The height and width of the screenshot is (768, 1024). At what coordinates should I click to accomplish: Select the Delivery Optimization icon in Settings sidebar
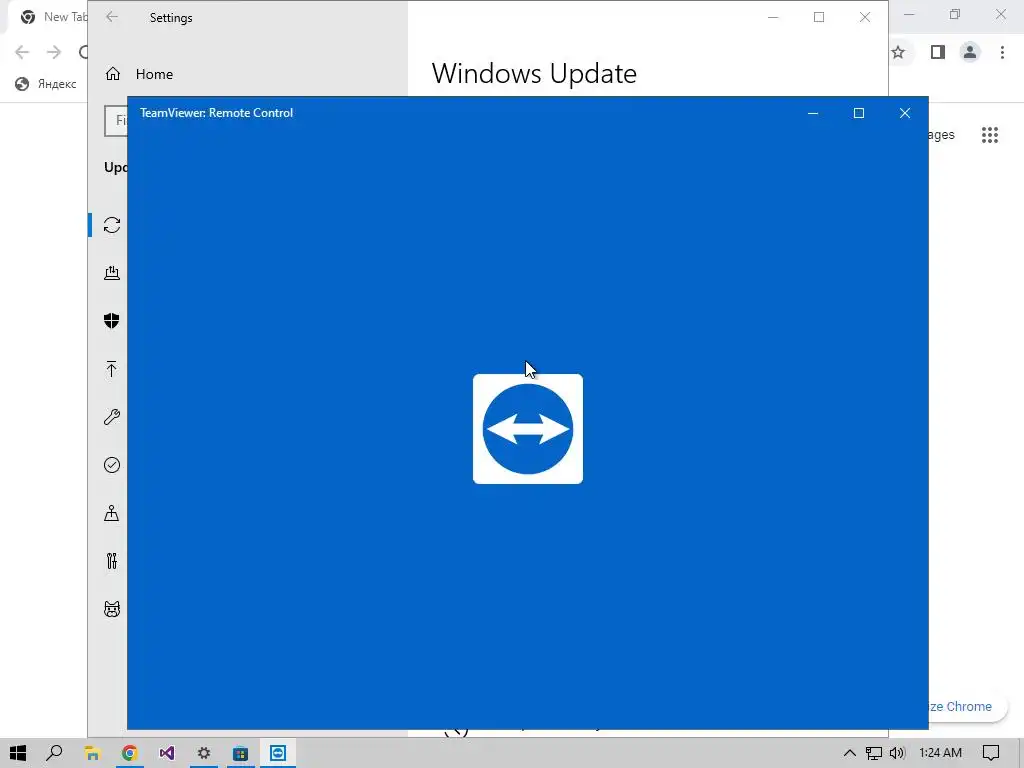112,273
